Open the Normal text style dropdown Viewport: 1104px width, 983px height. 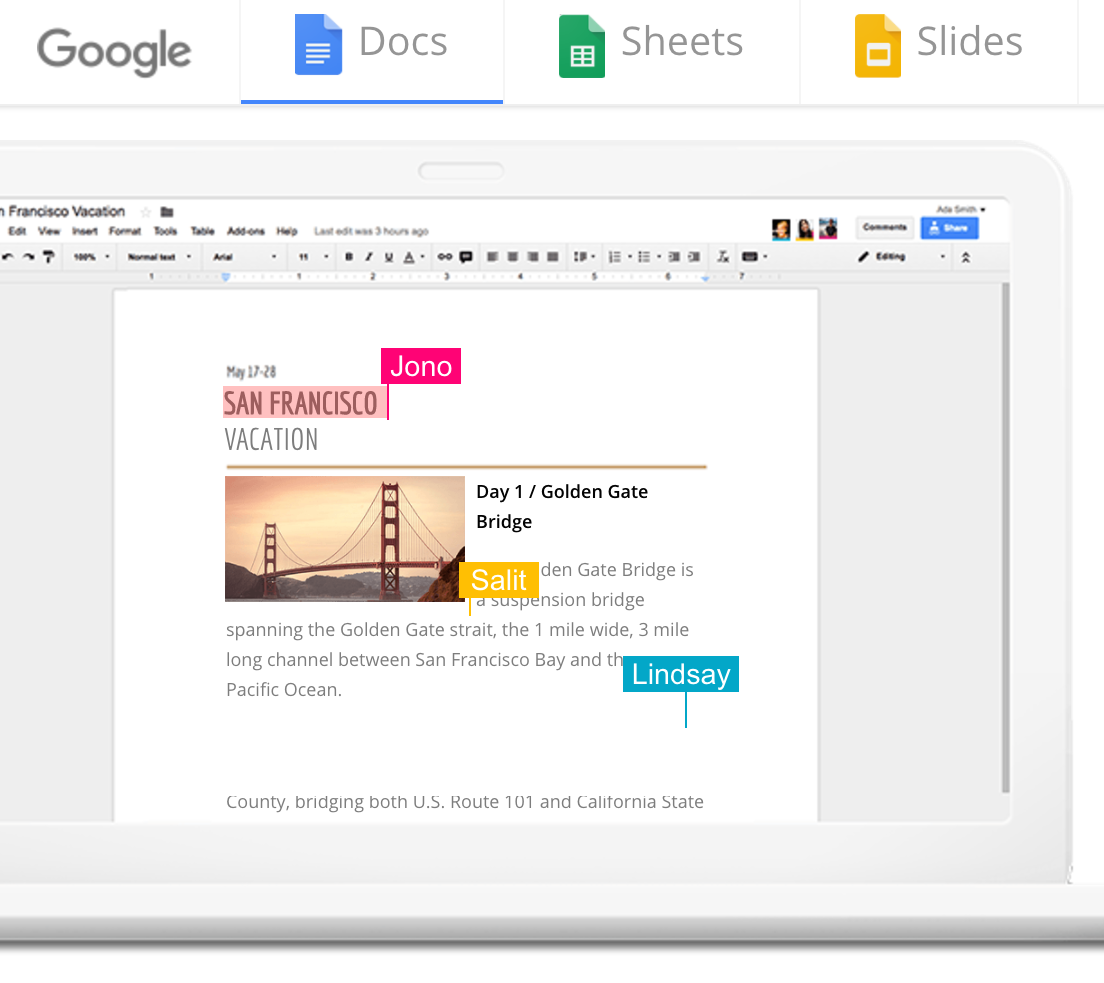pyautogui.click(x=159, y=257)
